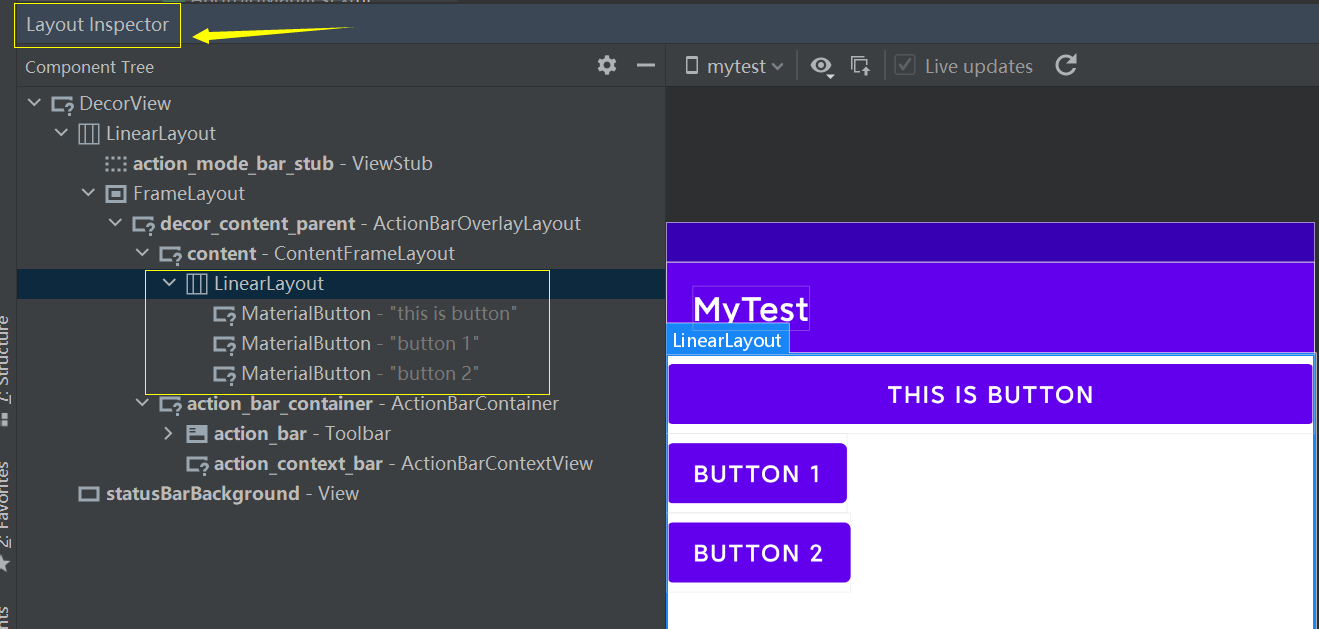Collapse the selected LinearLayout node
Viewport: 1319px width, 629px height.
click(x=170, y=283)
